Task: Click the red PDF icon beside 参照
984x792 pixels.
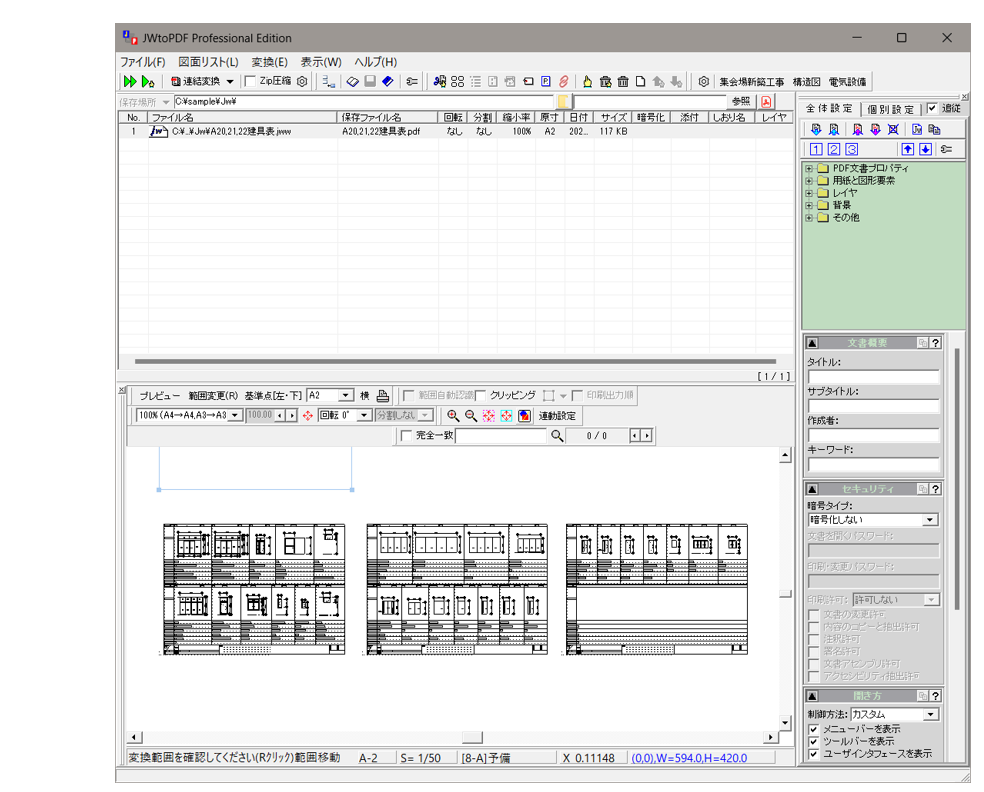Action: tap(766, 101)
